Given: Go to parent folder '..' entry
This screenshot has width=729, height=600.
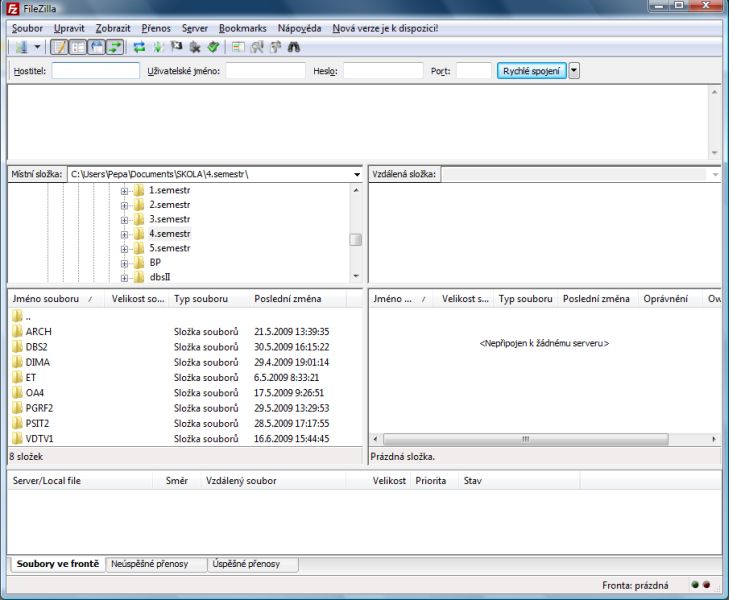Looking at the screenshot, I should point(21,316).
